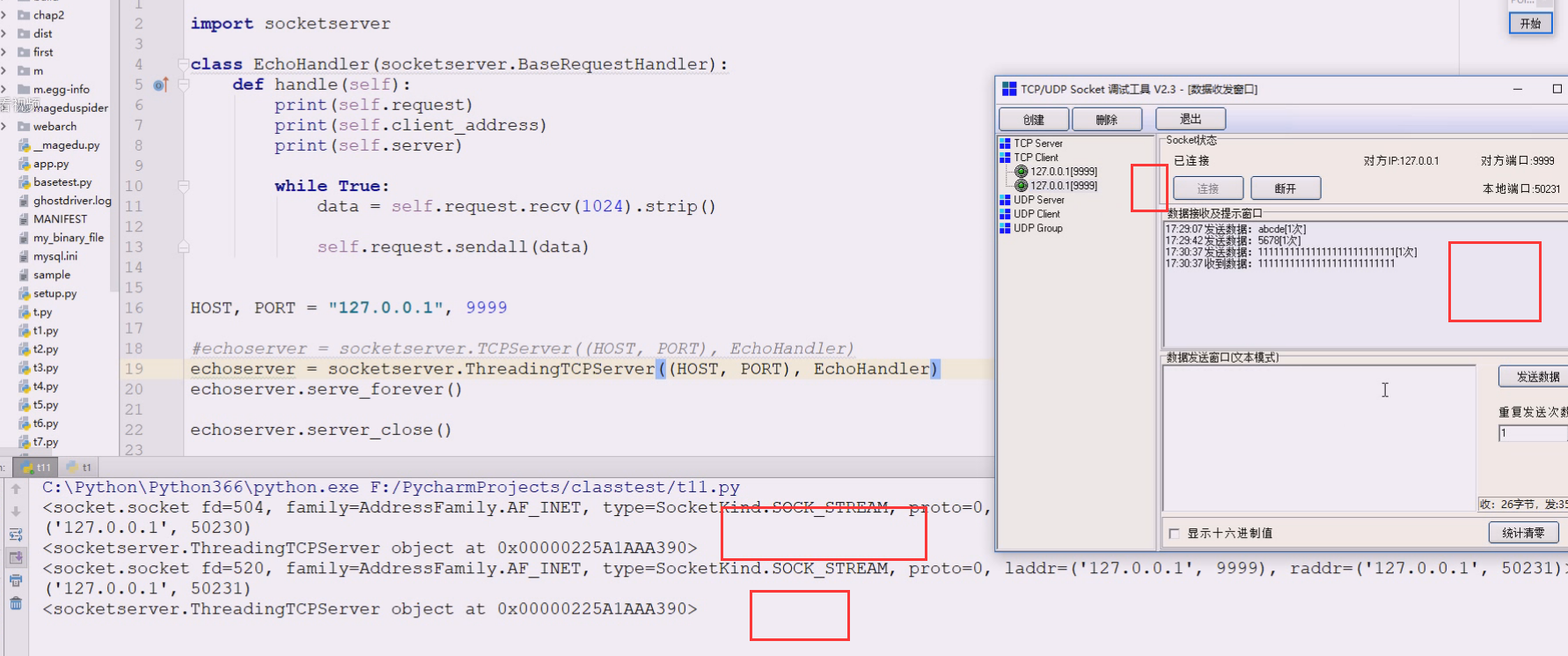Click the project tree vertical scrollbar
The width and height of the screenshot is (1568, 656).
114,145
